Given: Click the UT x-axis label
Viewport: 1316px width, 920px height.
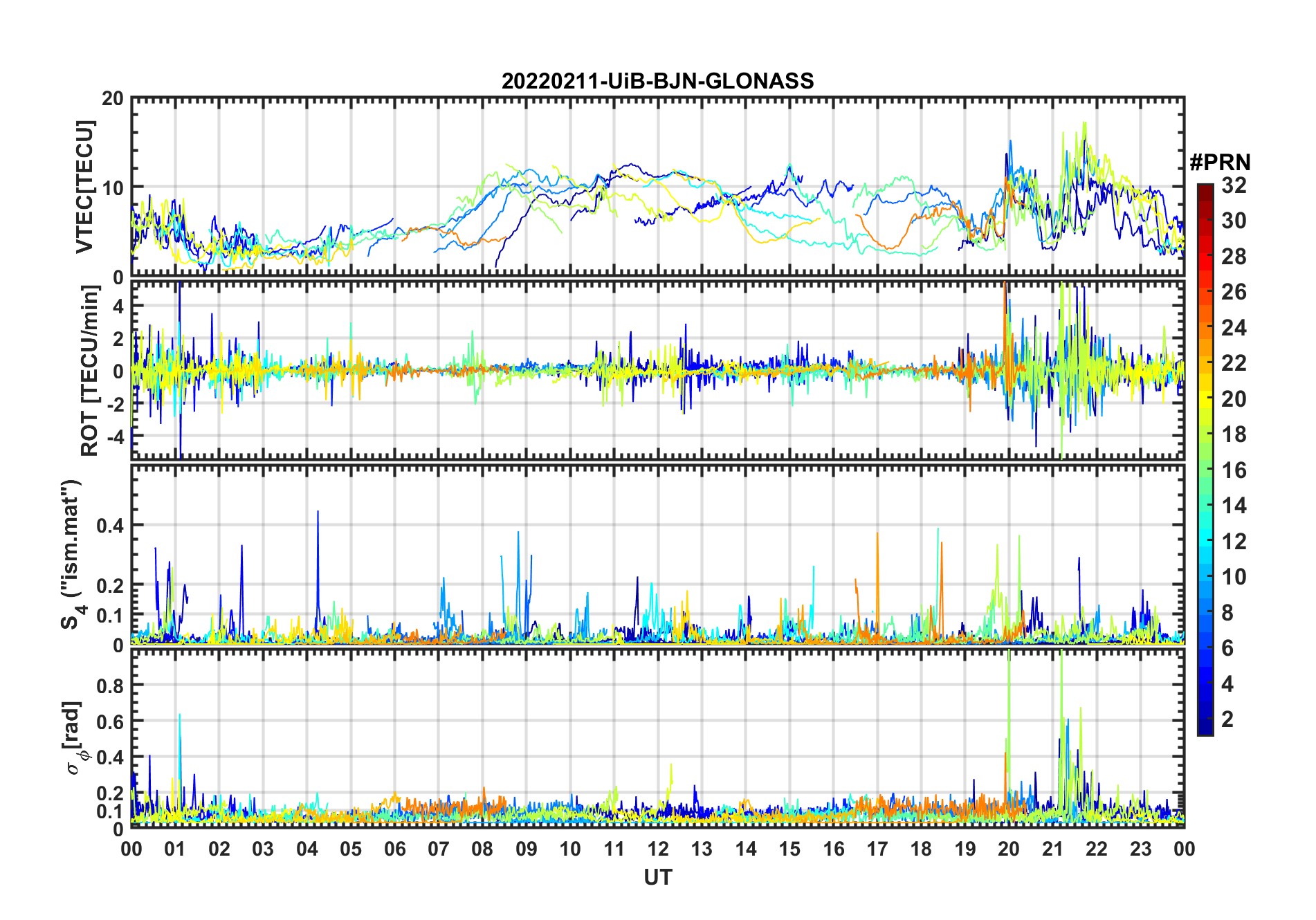Looking at the screenshot, I should [657, 877].
